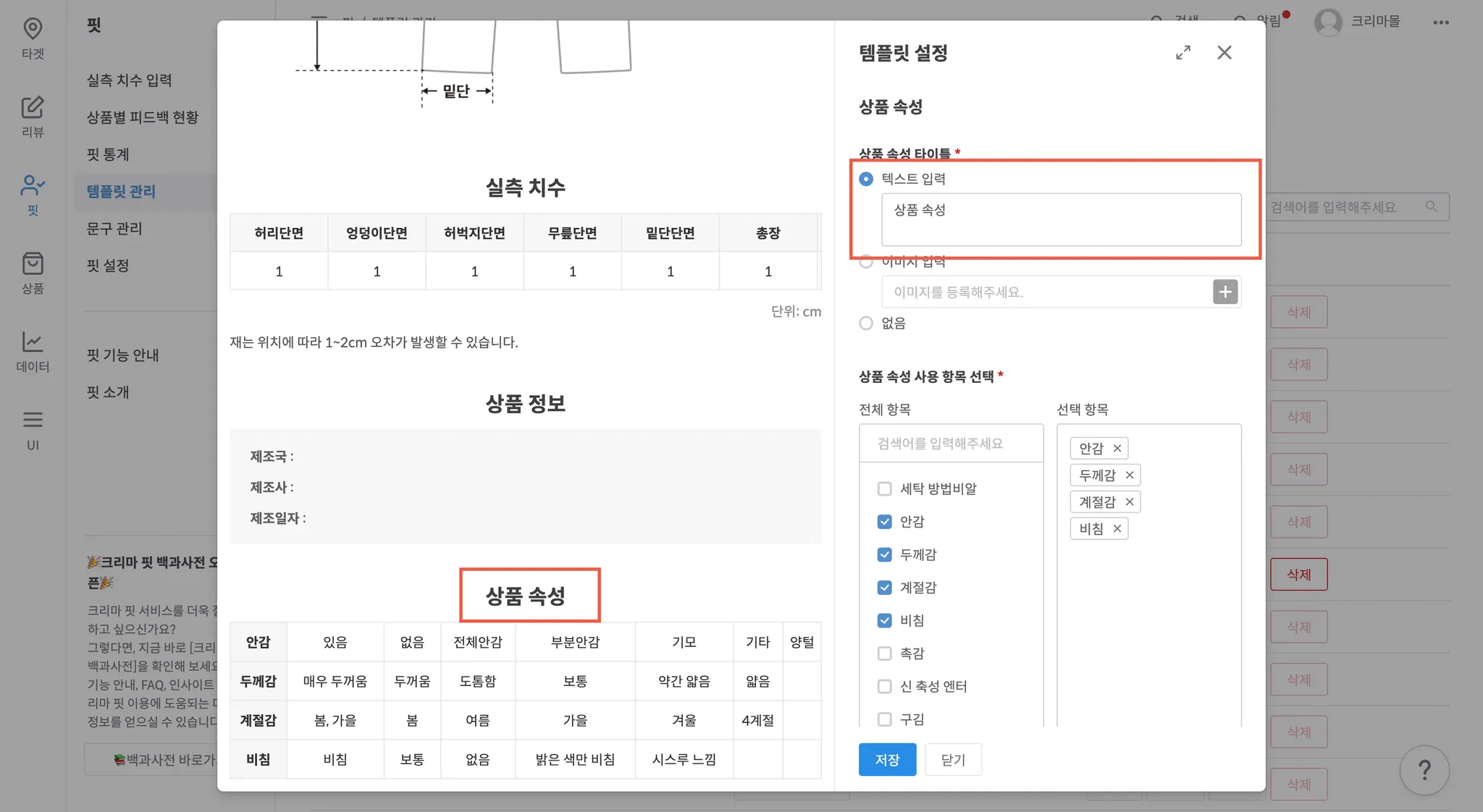Select the 없음 radio option
Image resolution: width=1483 pixels, height=812 pixels.
point(866,323)
